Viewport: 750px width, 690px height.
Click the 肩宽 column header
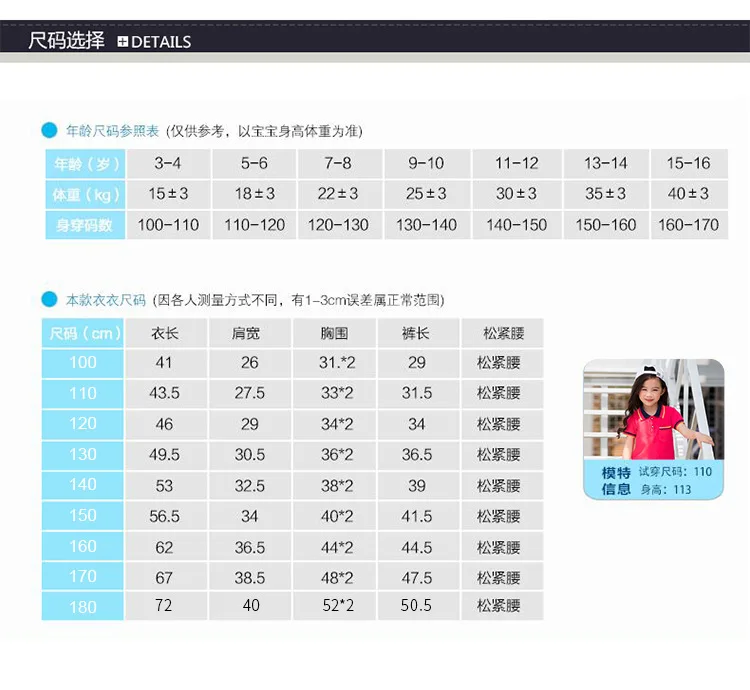[x=250, y=333]
